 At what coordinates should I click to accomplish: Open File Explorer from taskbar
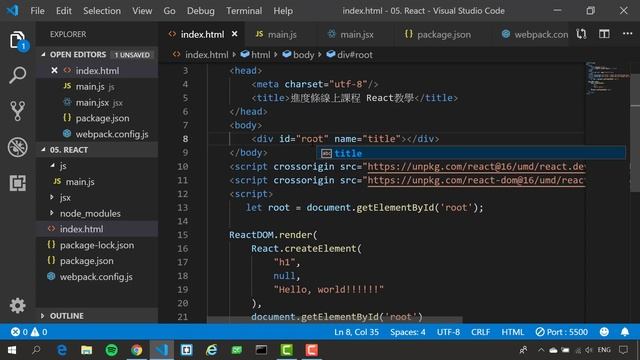[x=87, y=350]
